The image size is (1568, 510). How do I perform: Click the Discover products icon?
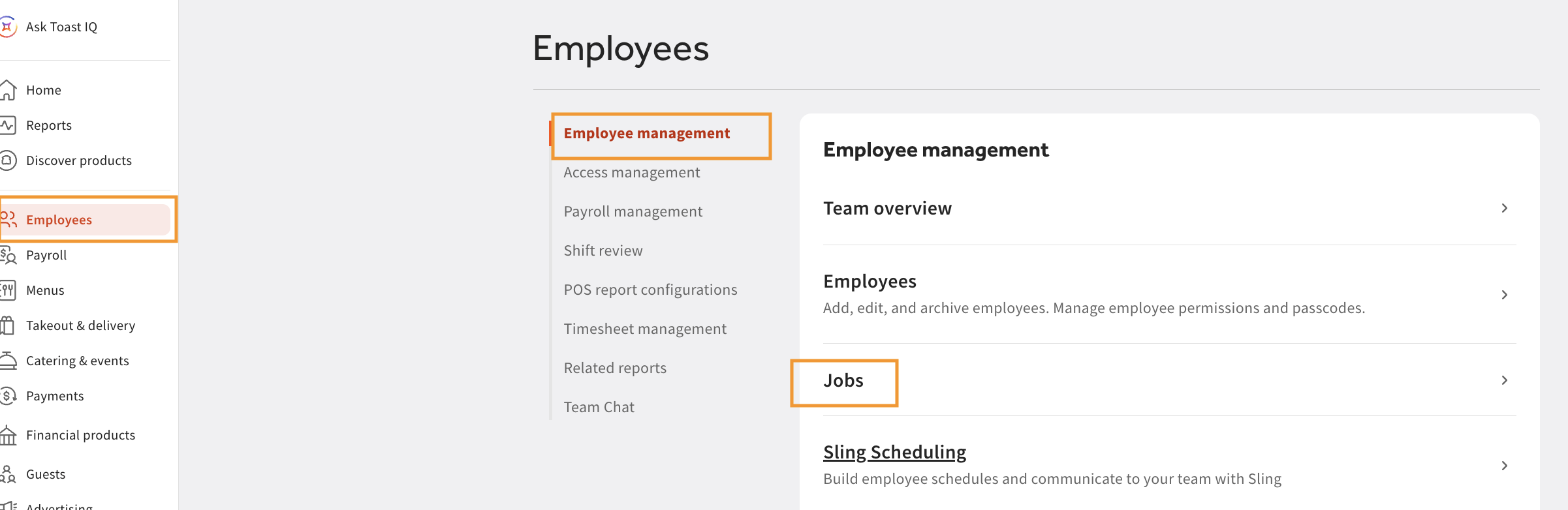8,160
